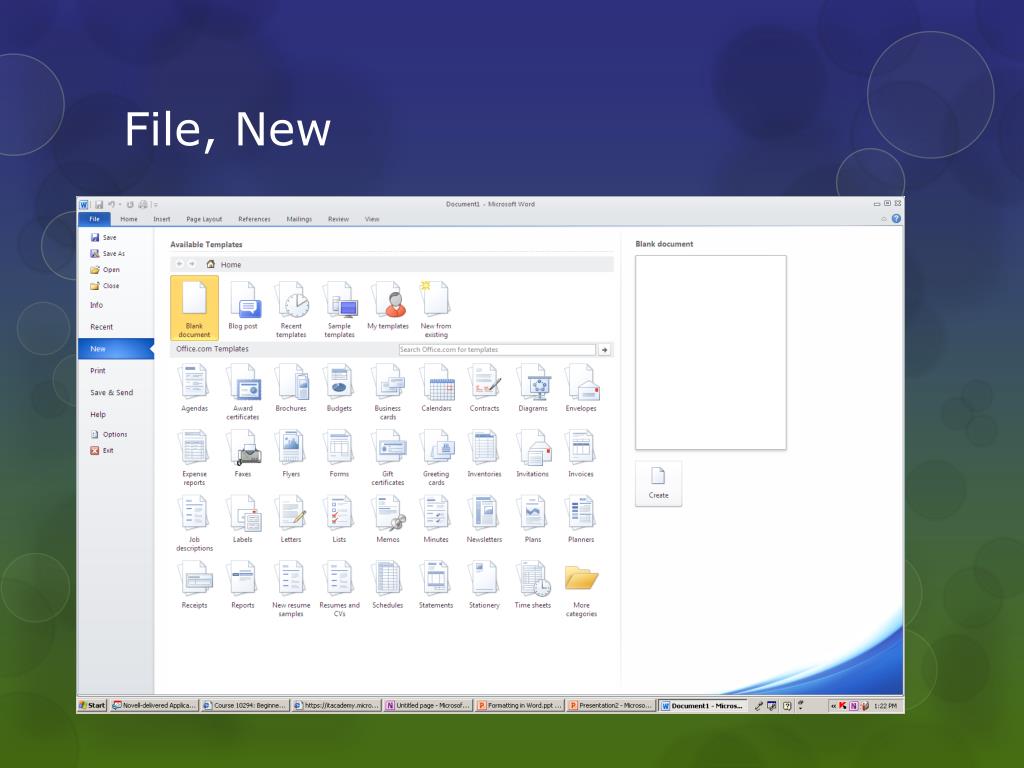The image size is (1024, 768).
Task: Open Recent templates
Action: 291,309
